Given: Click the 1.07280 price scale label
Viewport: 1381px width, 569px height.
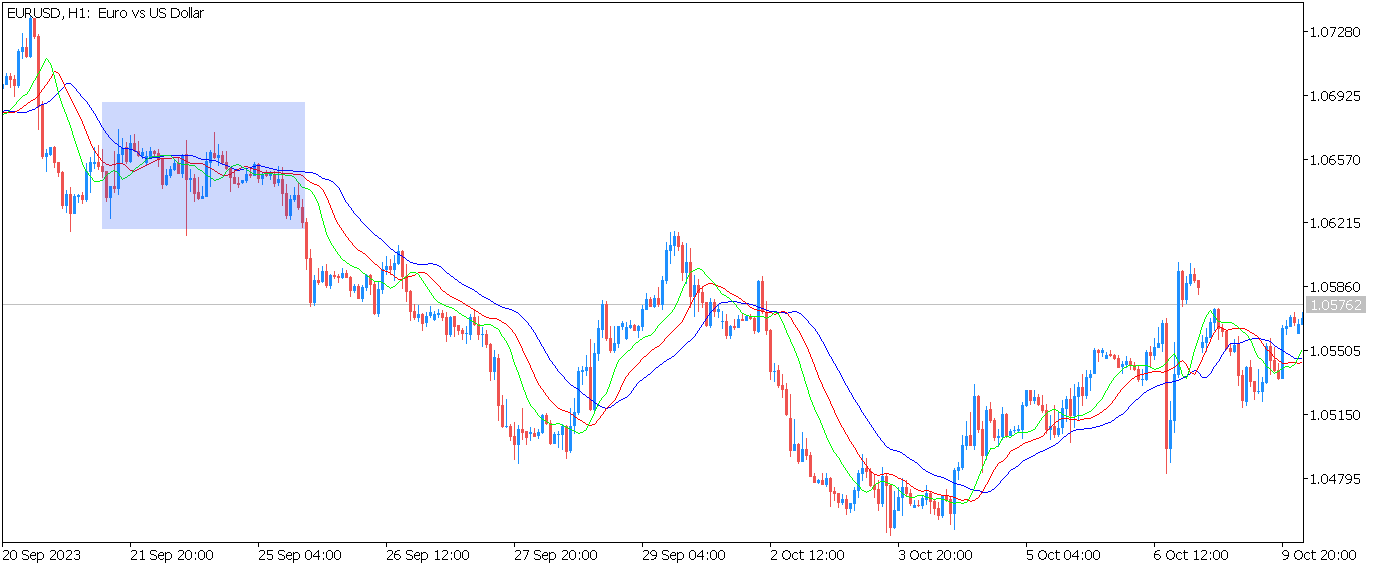Looking at the screenshot, I should point(1335,33).
